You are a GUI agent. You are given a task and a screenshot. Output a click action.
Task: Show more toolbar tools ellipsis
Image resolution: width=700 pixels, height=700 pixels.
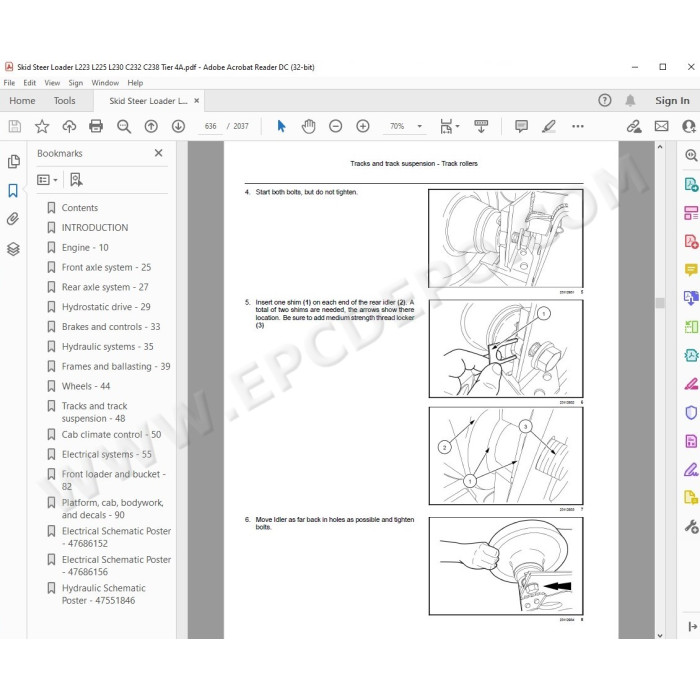pos(578,126)
